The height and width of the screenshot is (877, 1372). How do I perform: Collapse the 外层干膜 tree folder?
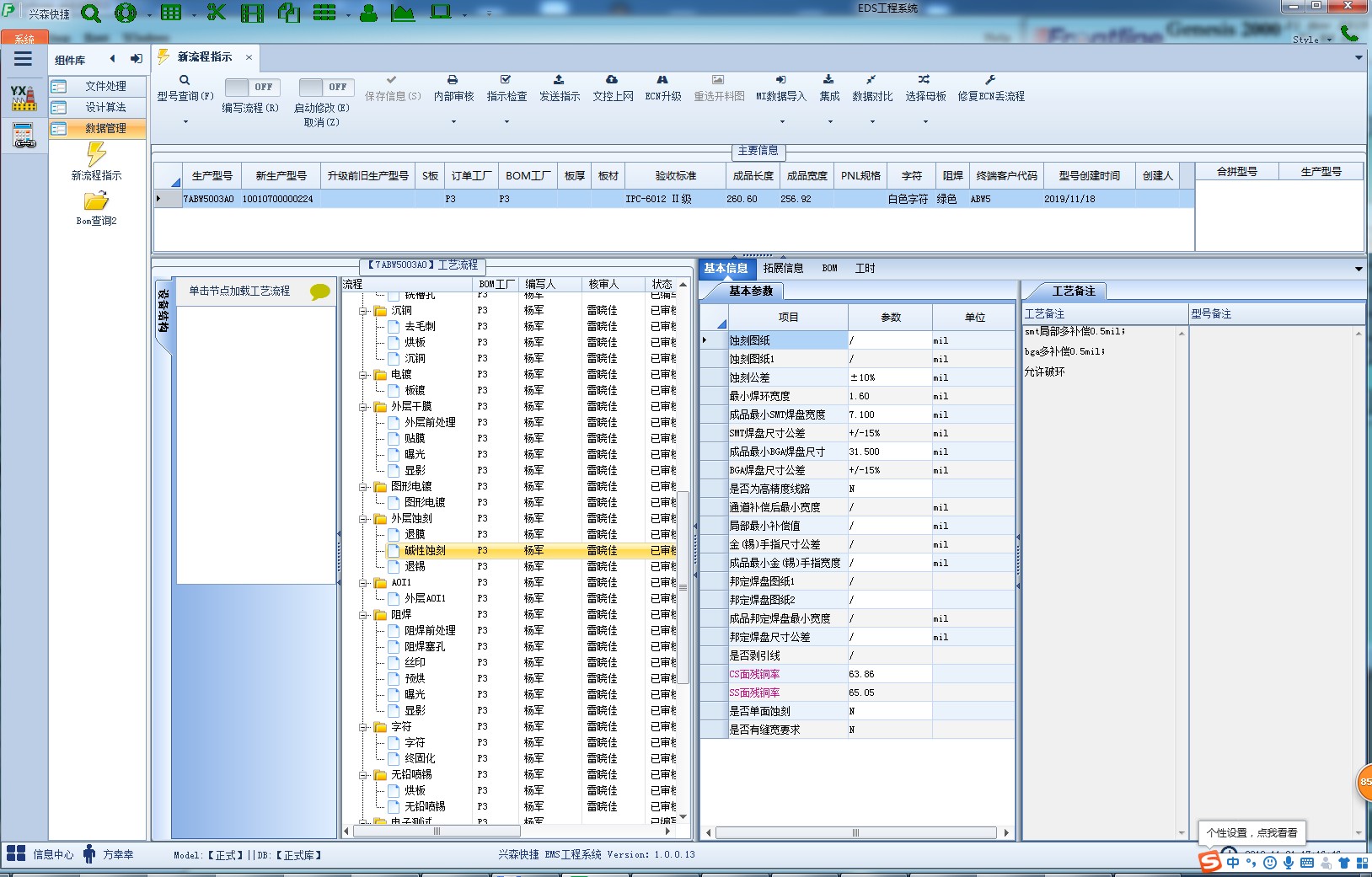coord(364,407)
